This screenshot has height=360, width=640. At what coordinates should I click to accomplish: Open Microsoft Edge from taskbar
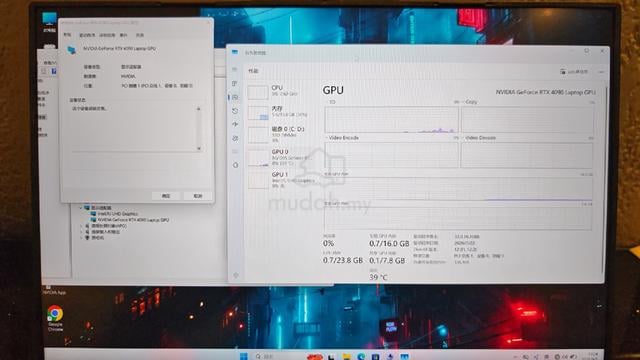point(361,357)
